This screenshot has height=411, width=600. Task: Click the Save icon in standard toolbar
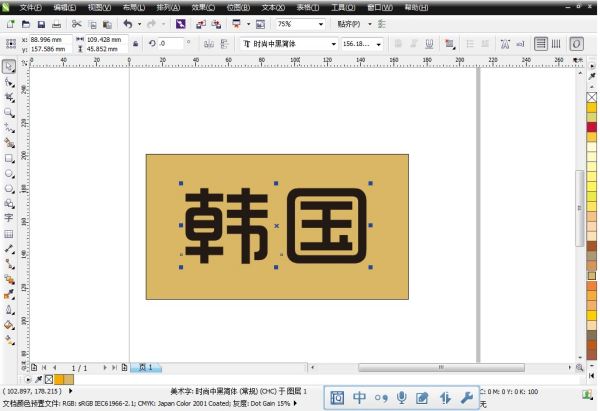(41, 23)
